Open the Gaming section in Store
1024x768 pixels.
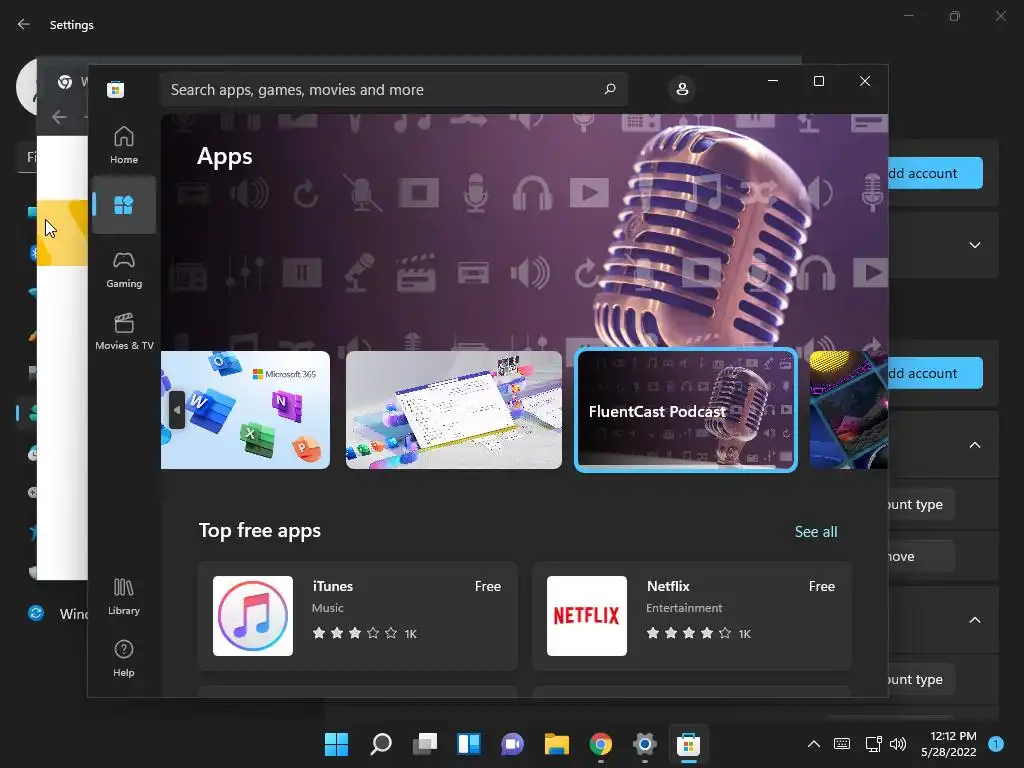point(123,269)
